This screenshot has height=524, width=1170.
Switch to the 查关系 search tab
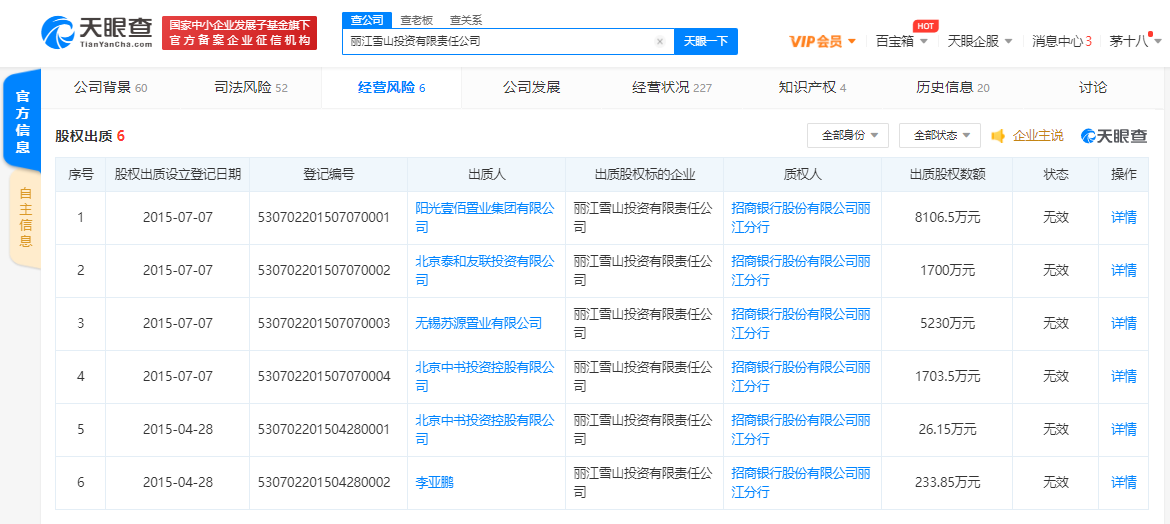pos(466,20)
